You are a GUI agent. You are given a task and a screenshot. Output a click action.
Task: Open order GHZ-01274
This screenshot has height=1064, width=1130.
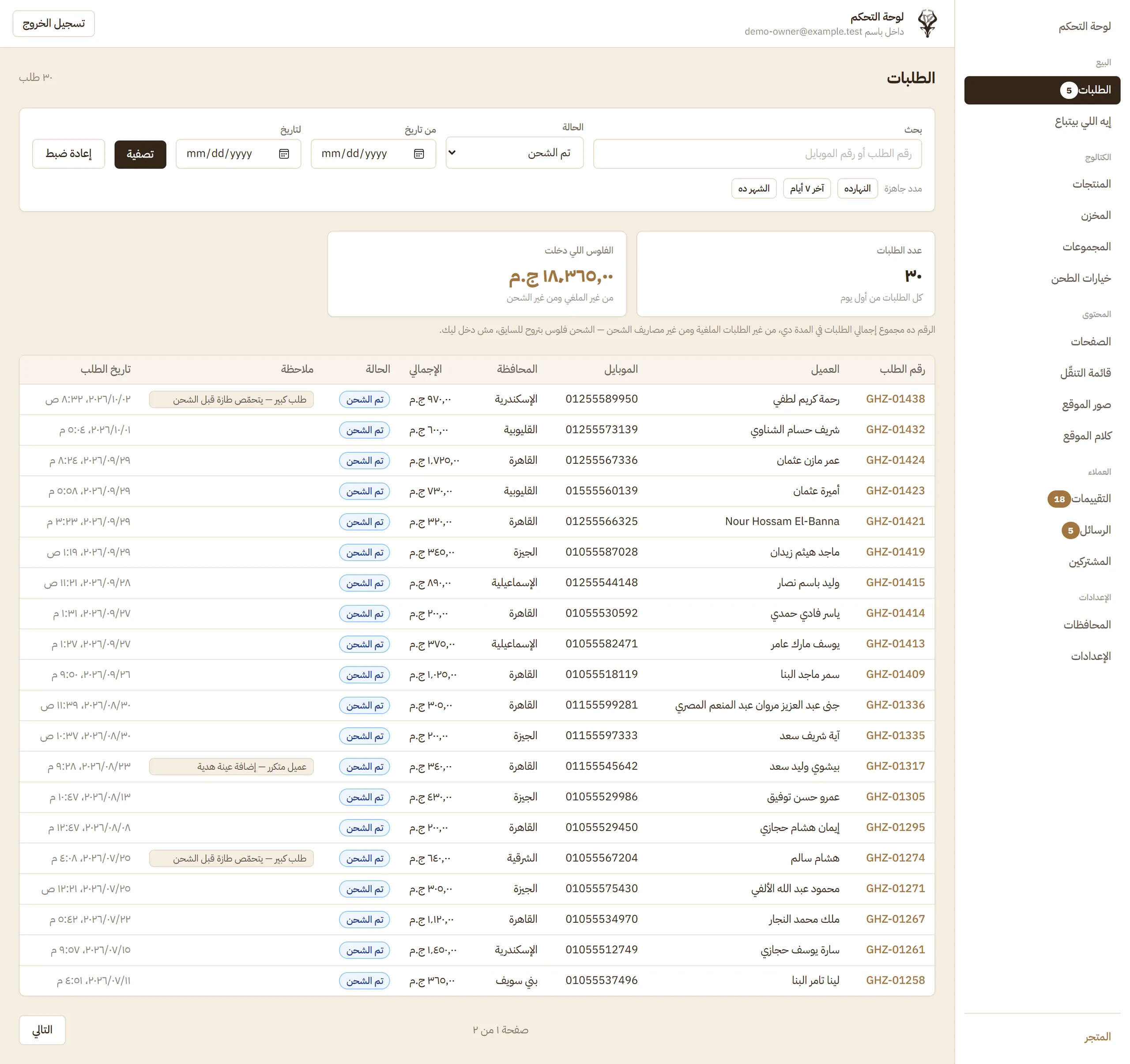pos(895,857)
